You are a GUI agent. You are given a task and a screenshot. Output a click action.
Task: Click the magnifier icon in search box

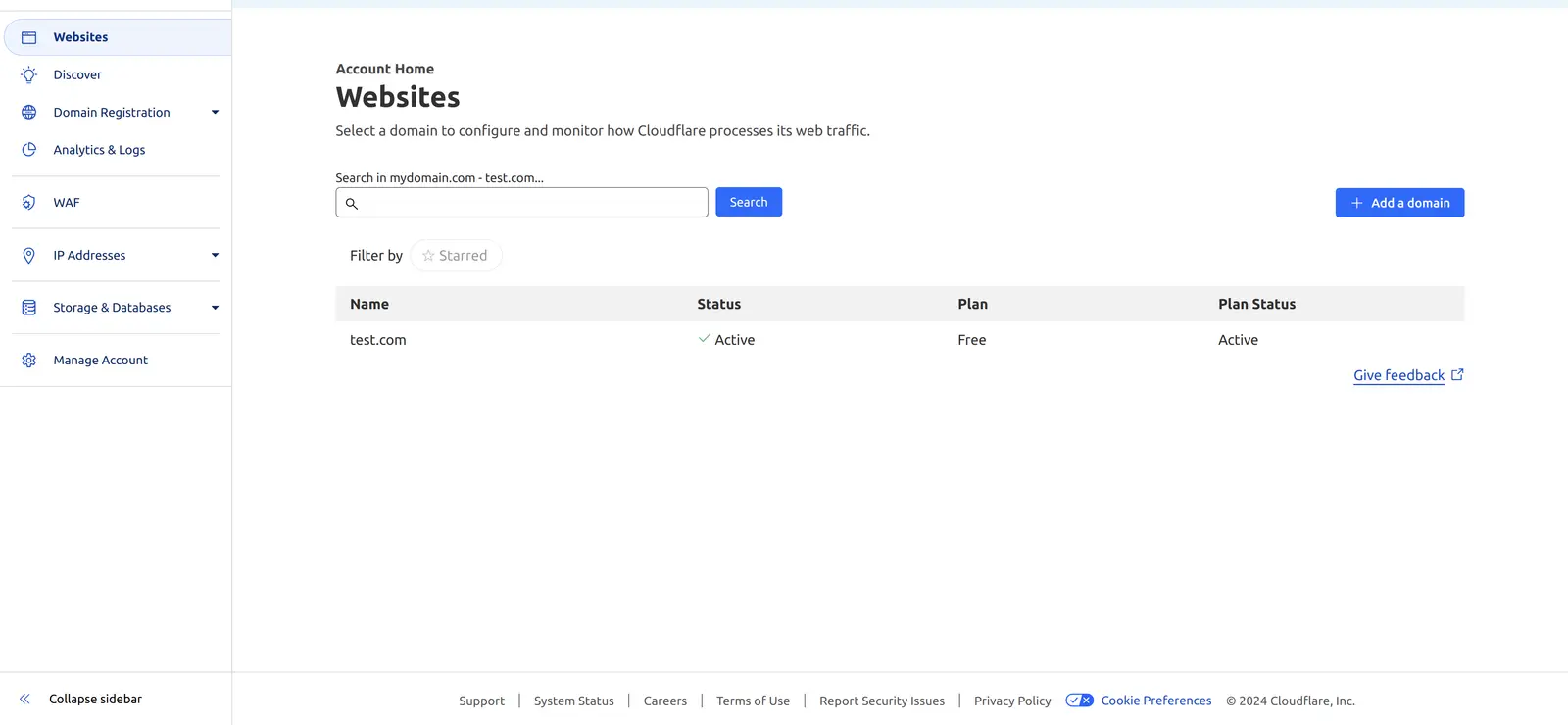pyautogui.click(x=351, y=204)
